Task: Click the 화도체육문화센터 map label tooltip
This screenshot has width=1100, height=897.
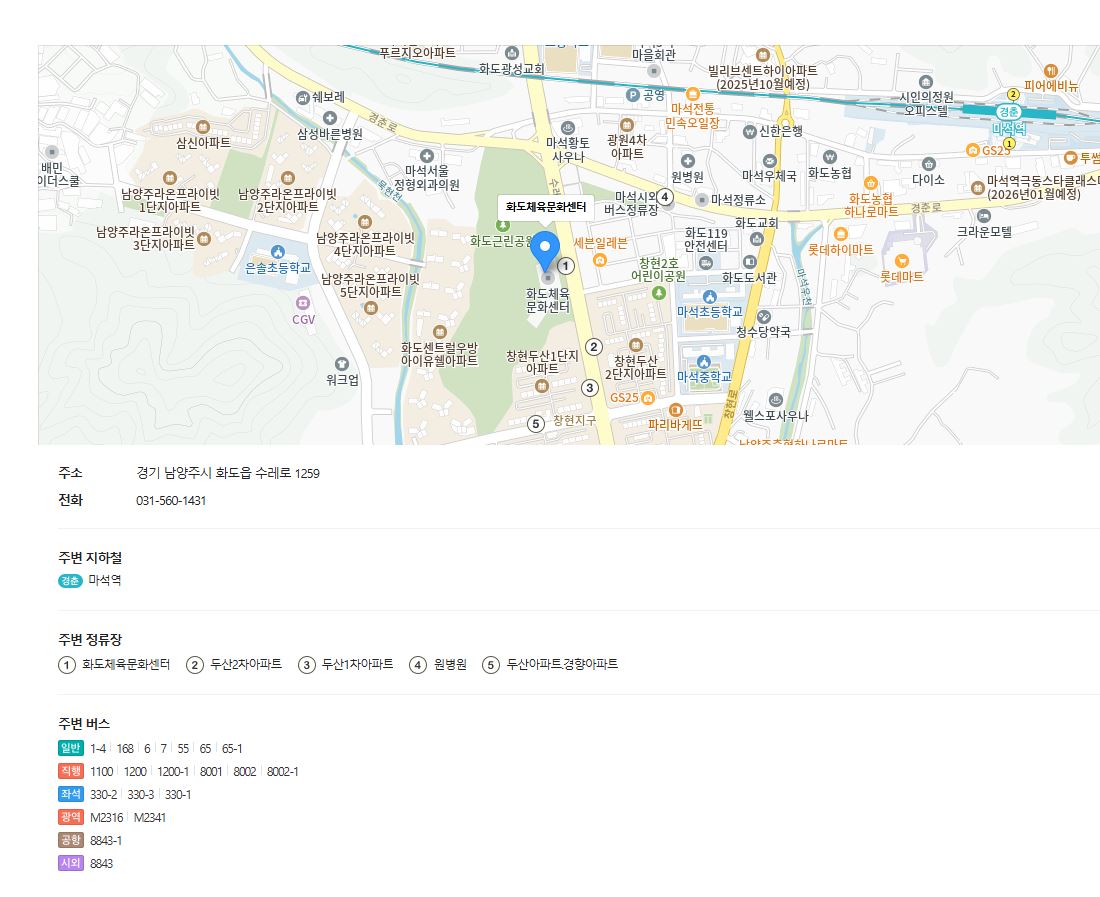Action: click(545, 207)
